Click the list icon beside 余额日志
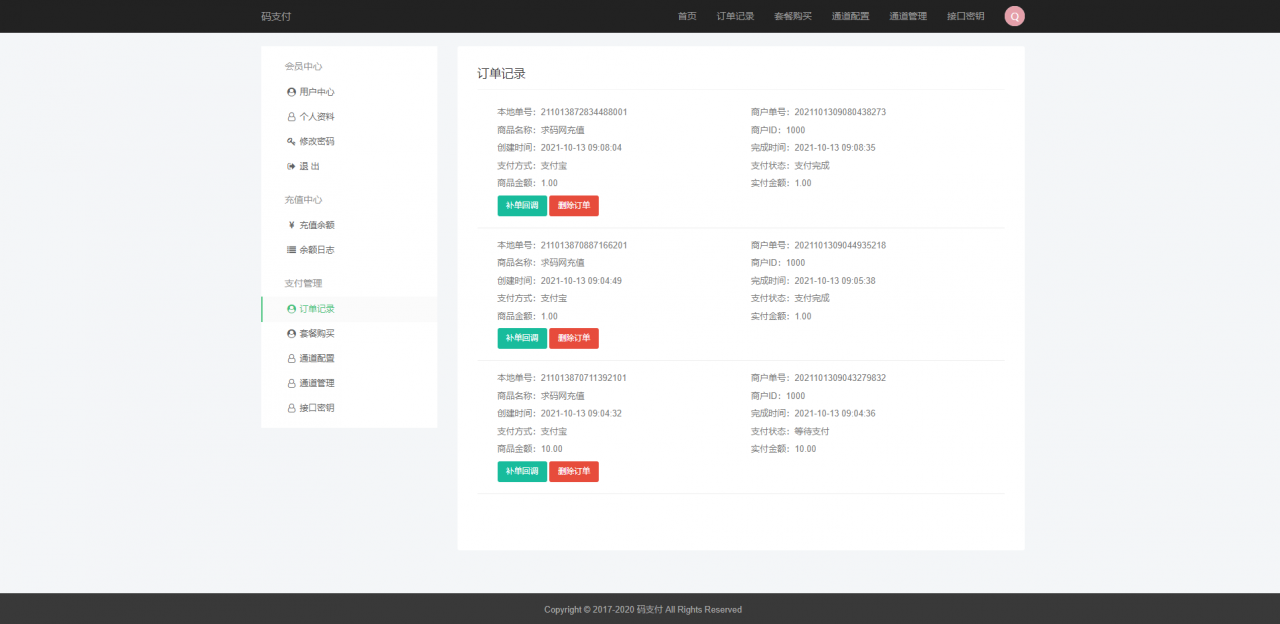The image size is (1280, 624). point(291,249)
